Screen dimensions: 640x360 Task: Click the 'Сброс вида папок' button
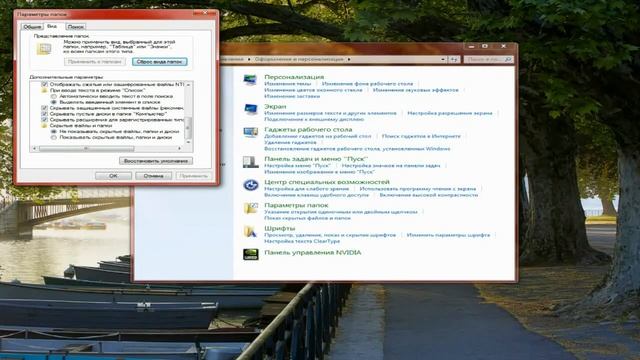160,62
